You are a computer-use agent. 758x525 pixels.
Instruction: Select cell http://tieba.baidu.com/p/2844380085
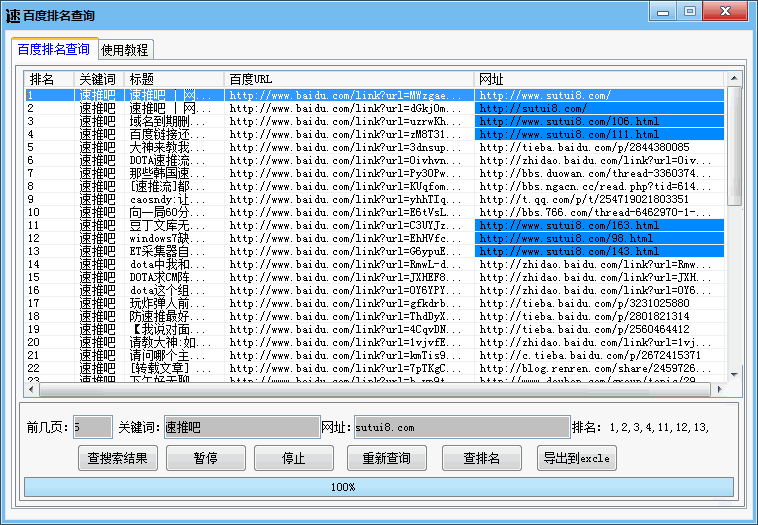[x=598, y=147]
